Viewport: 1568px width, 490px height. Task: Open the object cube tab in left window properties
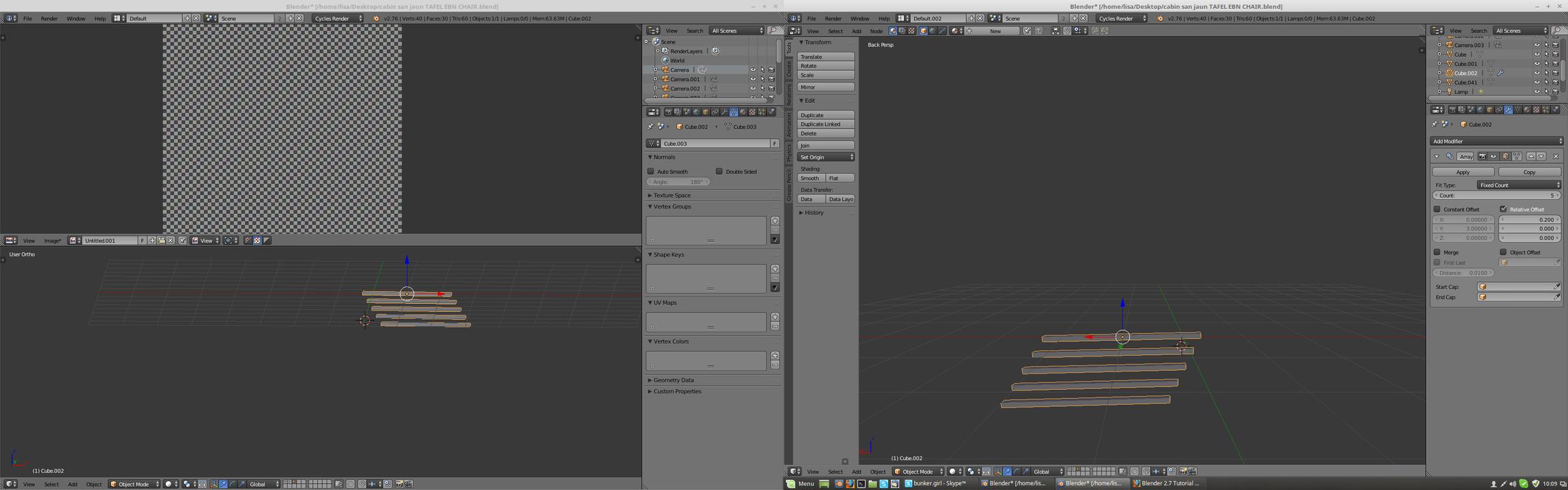[x=706, y=112]
